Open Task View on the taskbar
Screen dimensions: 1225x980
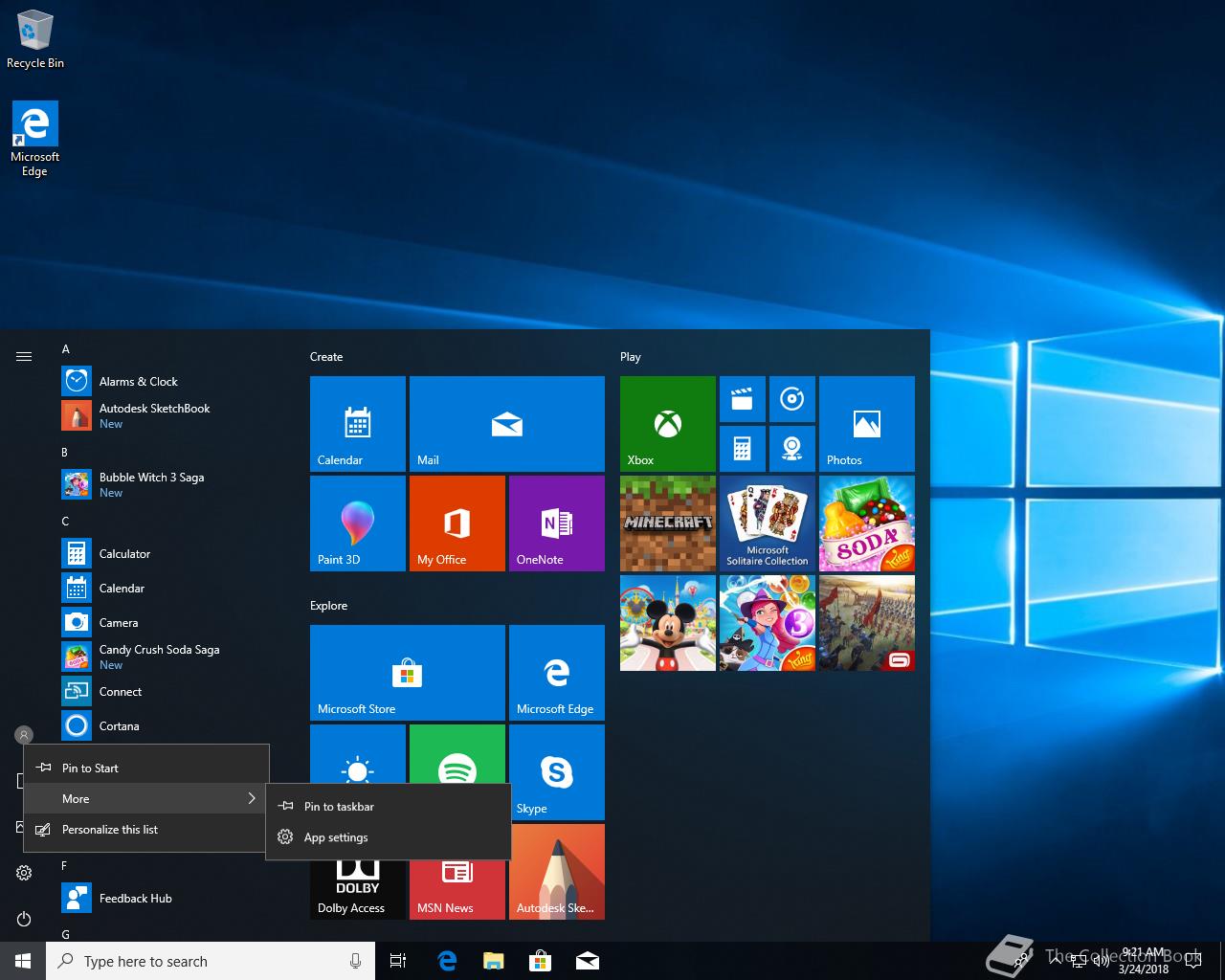coord(398,961)
